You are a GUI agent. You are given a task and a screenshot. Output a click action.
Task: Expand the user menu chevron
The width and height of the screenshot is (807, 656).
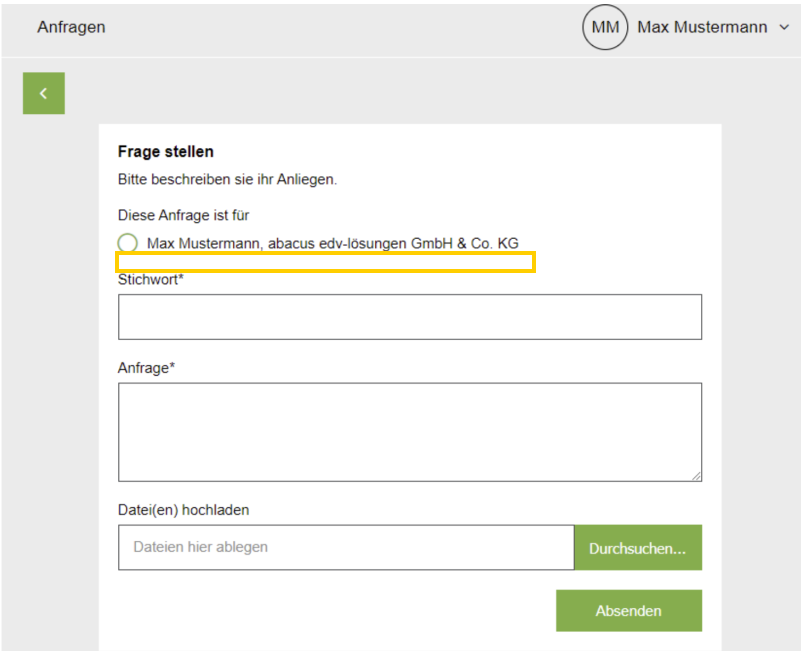coord(784,27)
